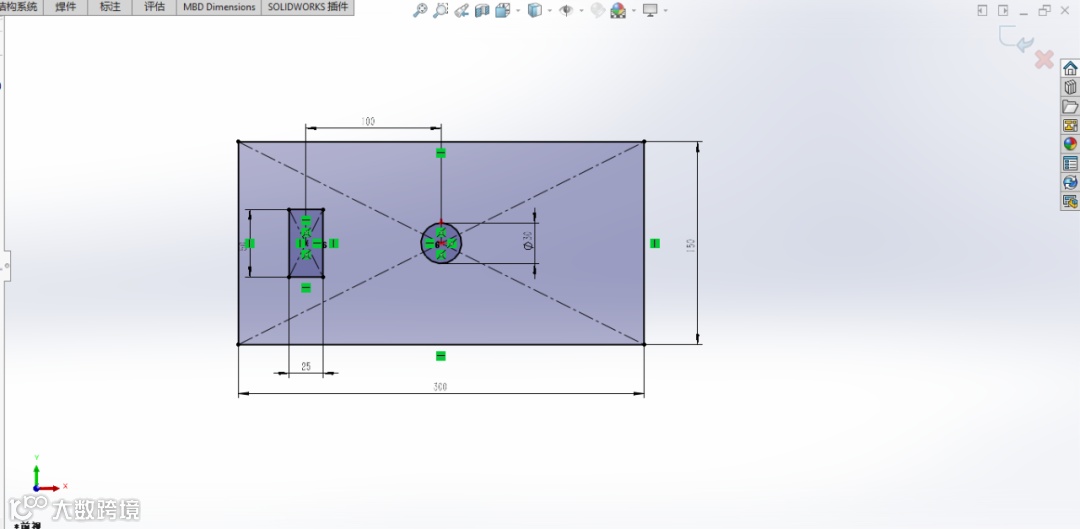Cancel the sketch with the red X
The width and height of the screenshot is (1080, 529).
(x=1044, y=59)
